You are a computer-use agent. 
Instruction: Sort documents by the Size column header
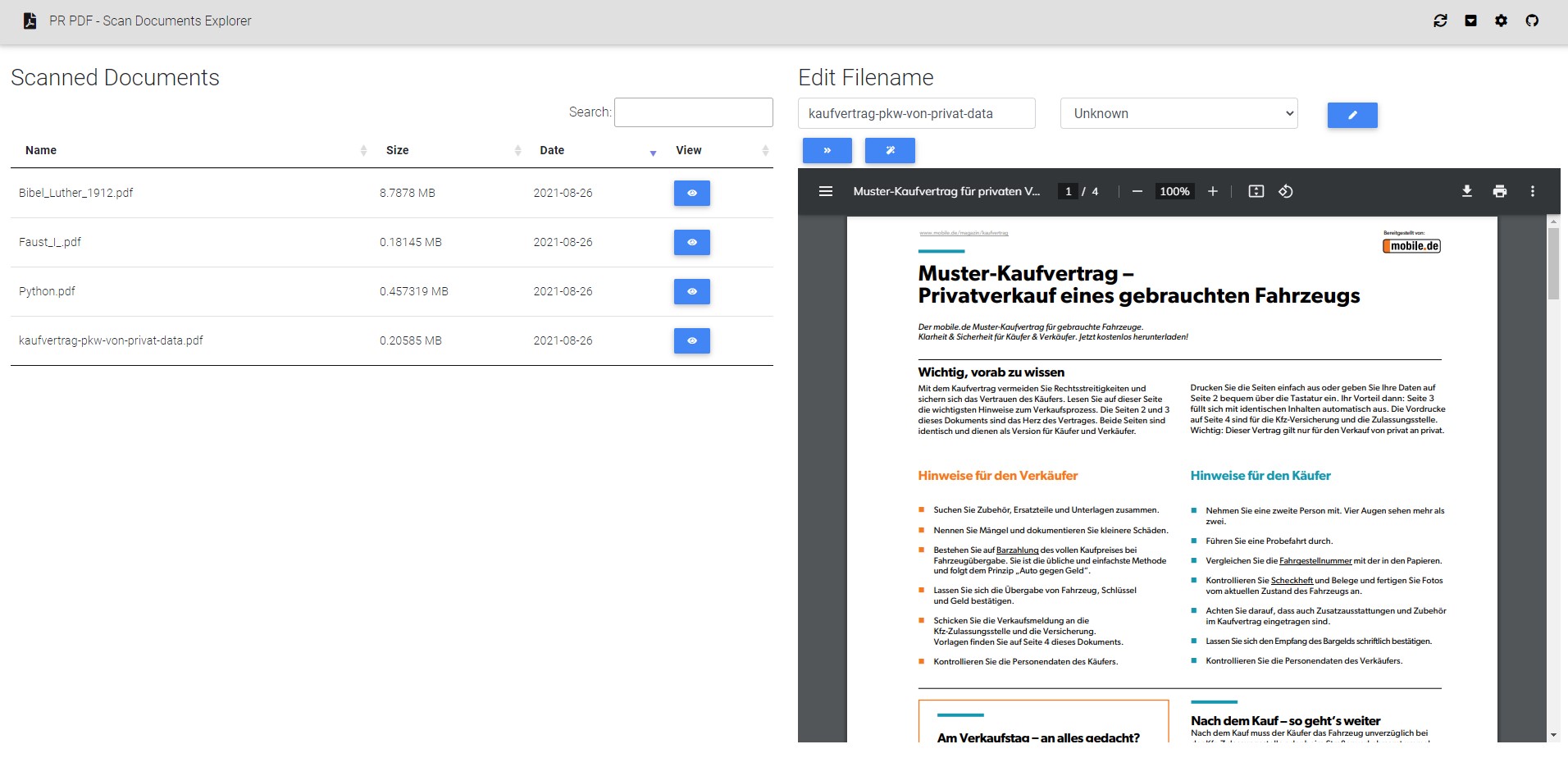point(398,150)
